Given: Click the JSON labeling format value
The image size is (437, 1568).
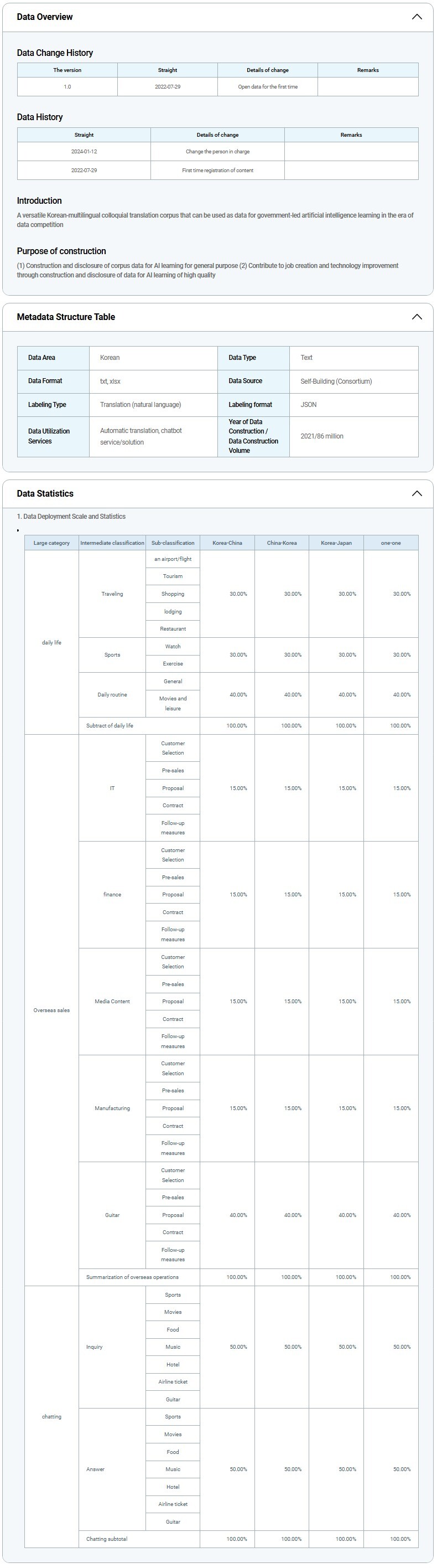Looking at the screenshot, I should [308, 405].
